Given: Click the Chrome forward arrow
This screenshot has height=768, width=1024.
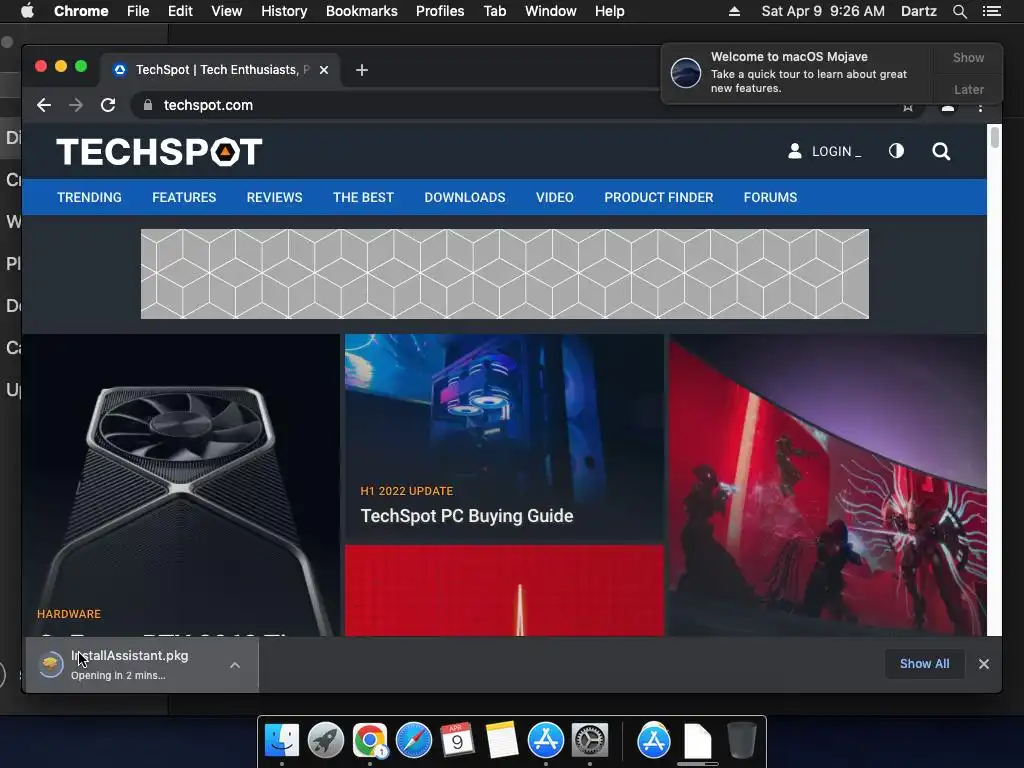Looking at the screenshot, I should (x=76, y=105).
